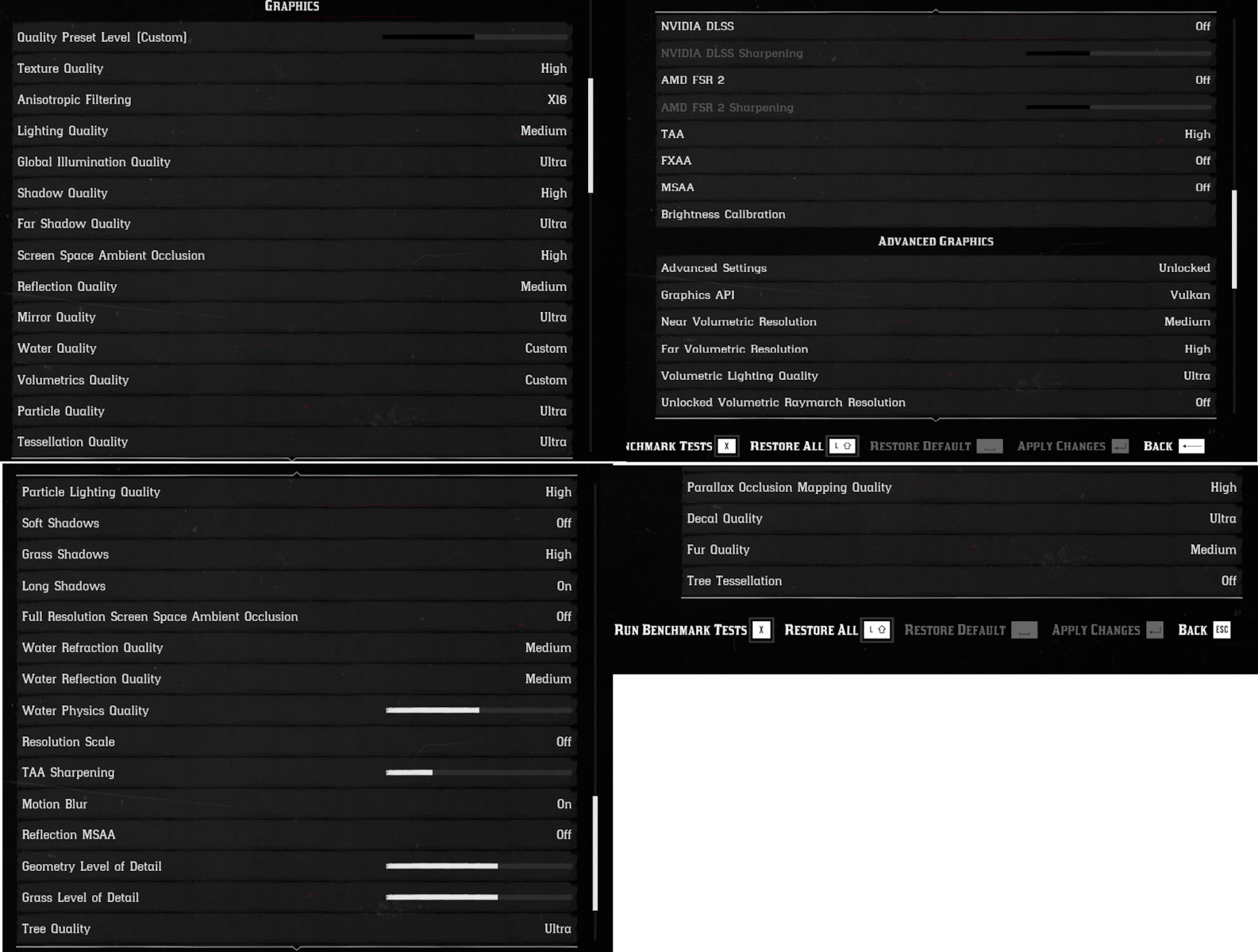Click the ESC key icon beside Back
The image size is (1258, 952).
click(x=1222, y=630)
